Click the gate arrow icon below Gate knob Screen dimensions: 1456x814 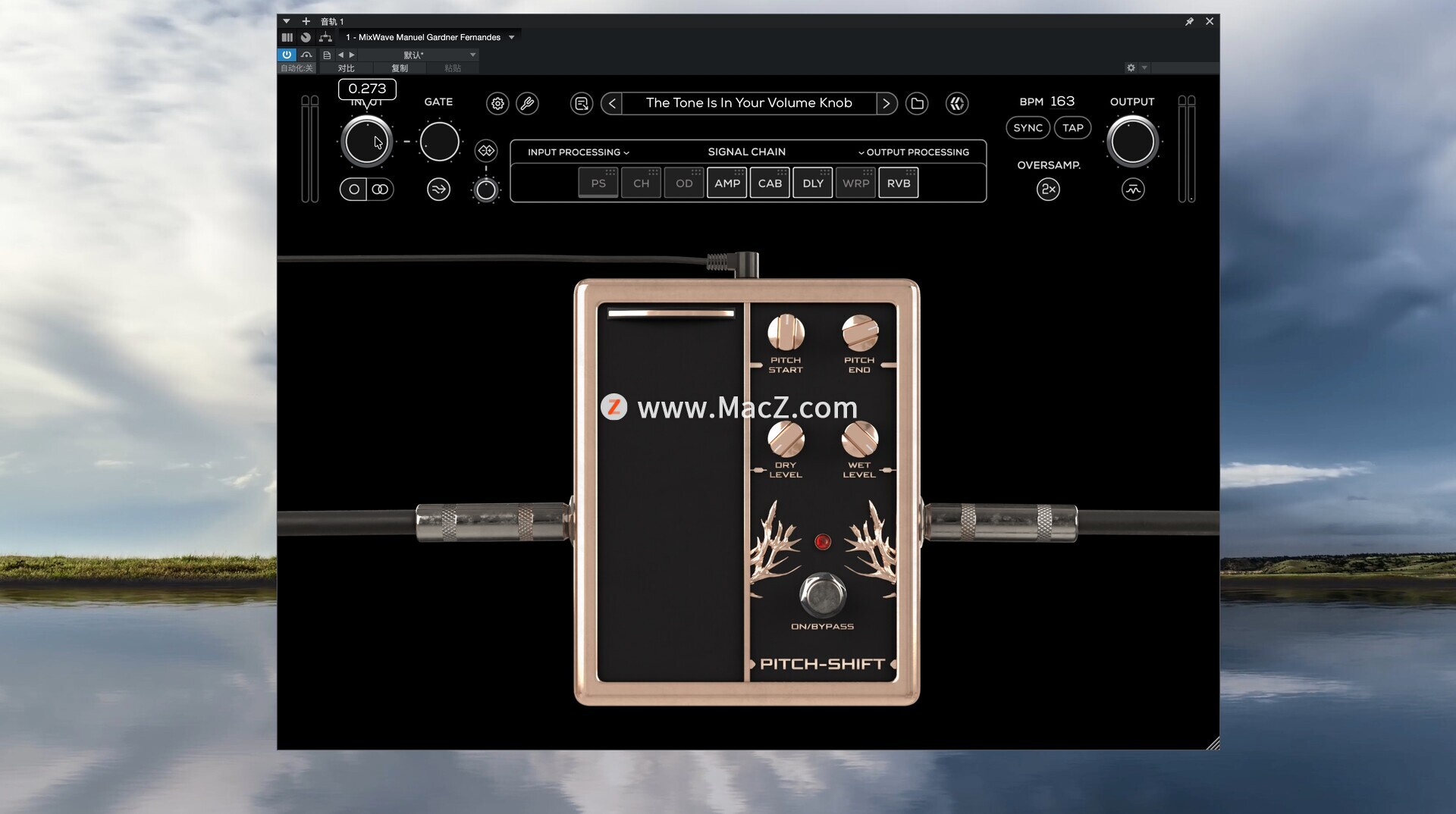[x=438, y=189]
